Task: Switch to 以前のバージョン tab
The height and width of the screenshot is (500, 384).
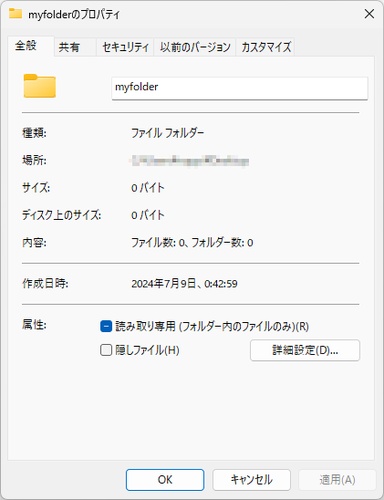Action: pos(195,47)
